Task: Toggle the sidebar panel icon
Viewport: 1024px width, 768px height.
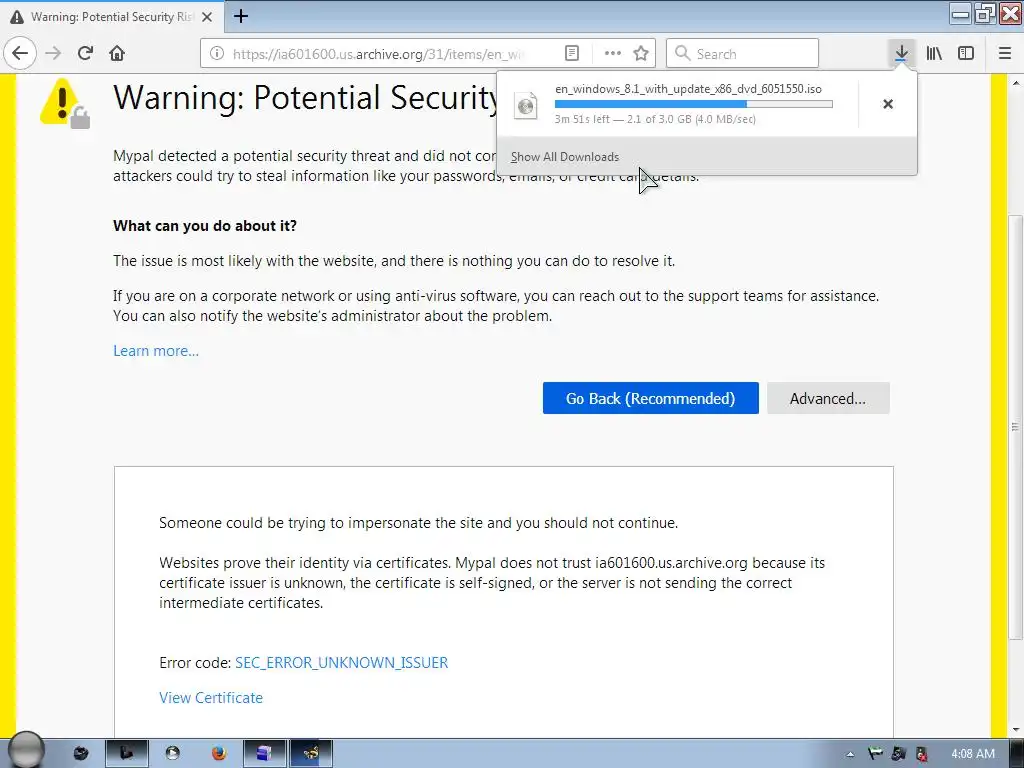Action: tap(966, 53)
